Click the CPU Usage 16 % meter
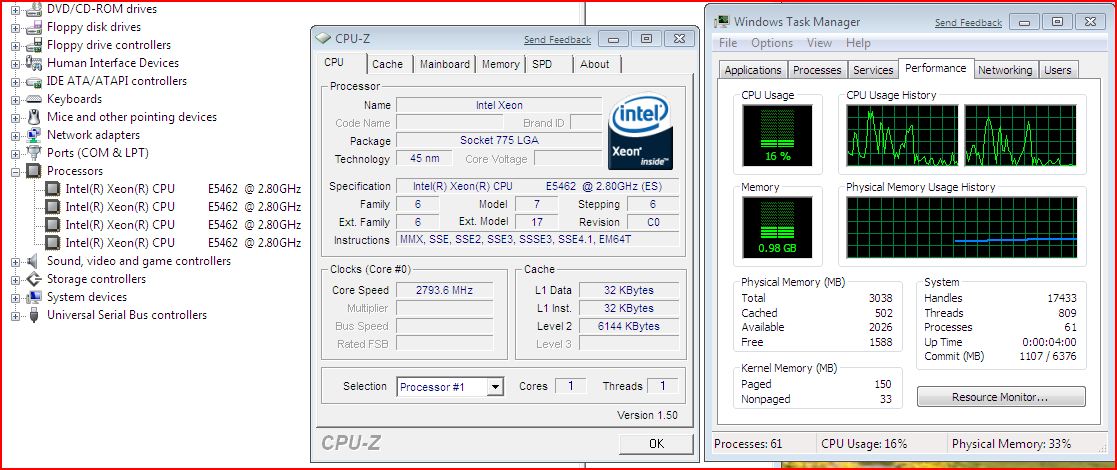The image size is (1117, 470). tap(777, 136)
